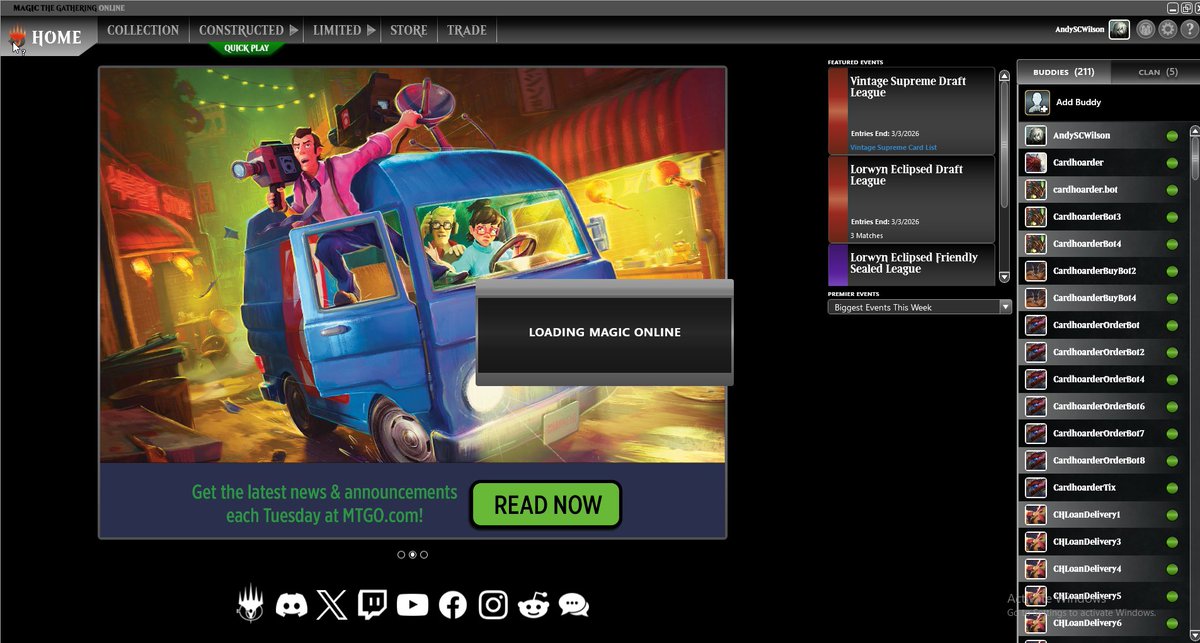Click the CHLoanDelivery1 buddy avatar
The image size is (1200, 643).
point(1036,514)
